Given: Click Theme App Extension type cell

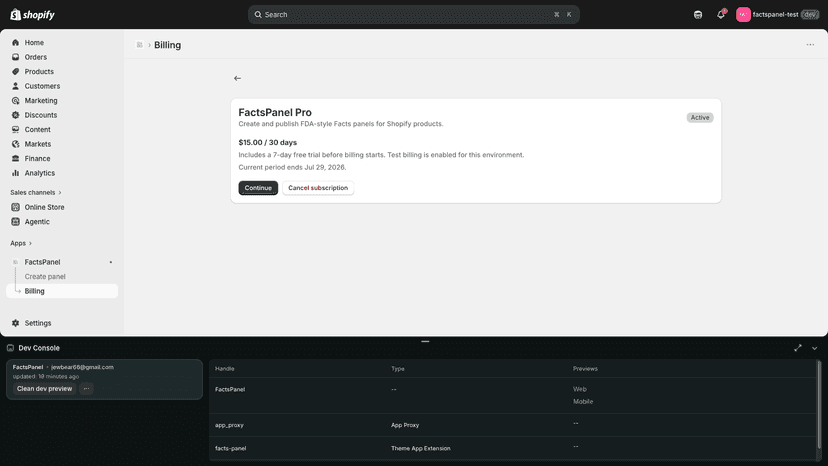Looking at the screenshot, I should 421,448.
